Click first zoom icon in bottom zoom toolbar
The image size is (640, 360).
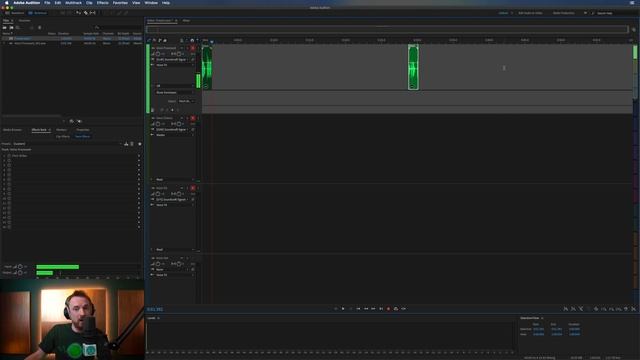[566, 309]
